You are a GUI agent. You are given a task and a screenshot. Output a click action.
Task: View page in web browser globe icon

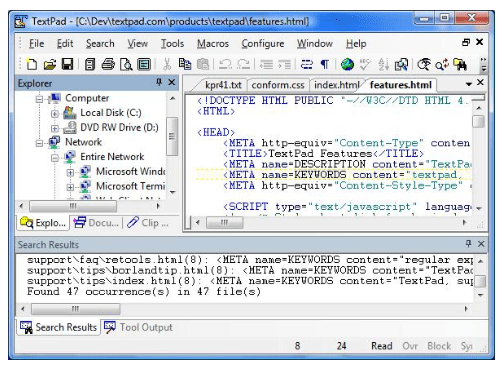(x=347, y=64)
